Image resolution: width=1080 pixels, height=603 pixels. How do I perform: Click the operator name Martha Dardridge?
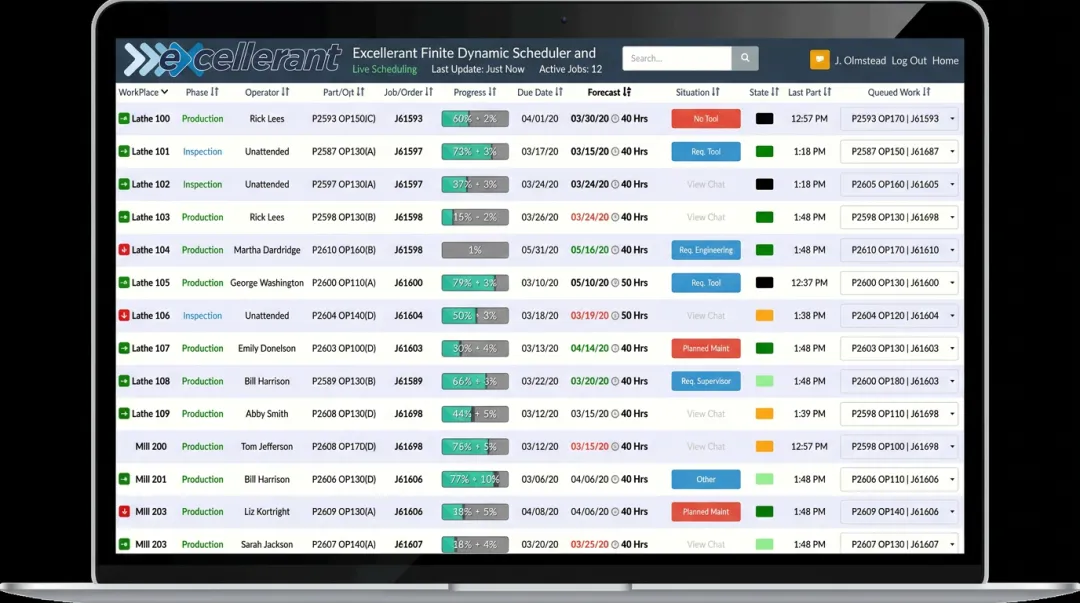(267, 249)
